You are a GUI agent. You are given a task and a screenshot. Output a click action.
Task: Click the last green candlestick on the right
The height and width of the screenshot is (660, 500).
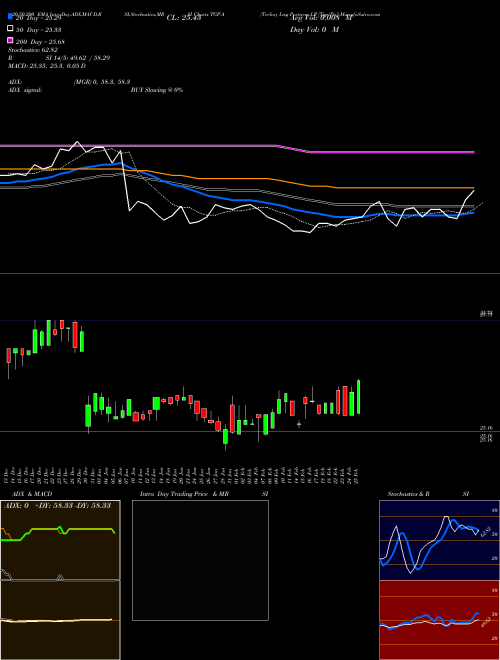click(x=359, y=397)
